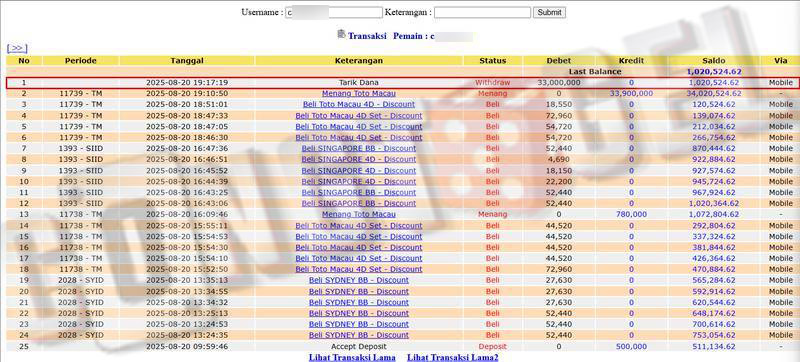This screenshot has width=800, height=362.
Task: Click the Last Balance amount 1,020,524.62
Action: tap(714, 72)
